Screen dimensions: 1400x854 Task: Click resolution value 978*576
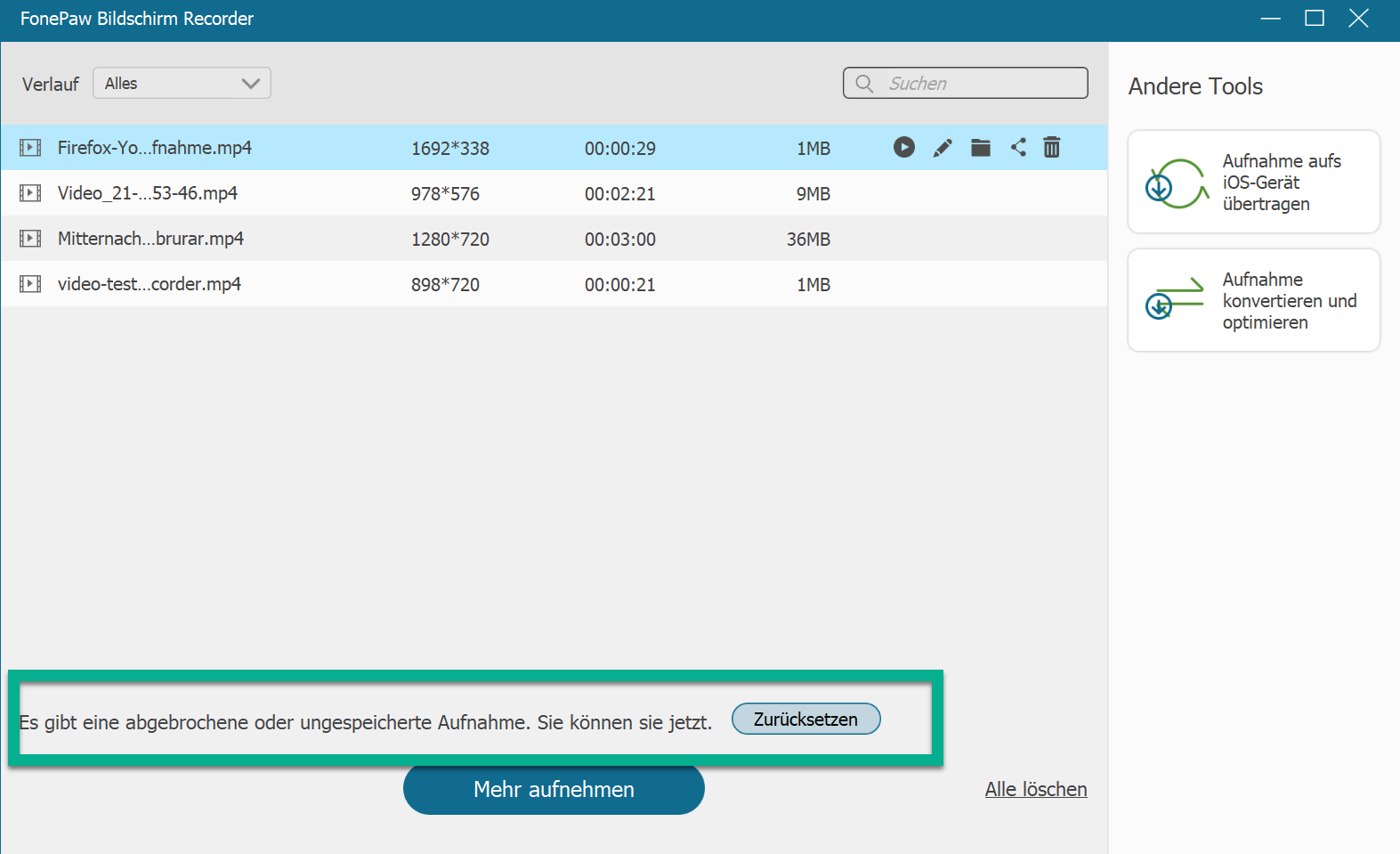(445, 194)
